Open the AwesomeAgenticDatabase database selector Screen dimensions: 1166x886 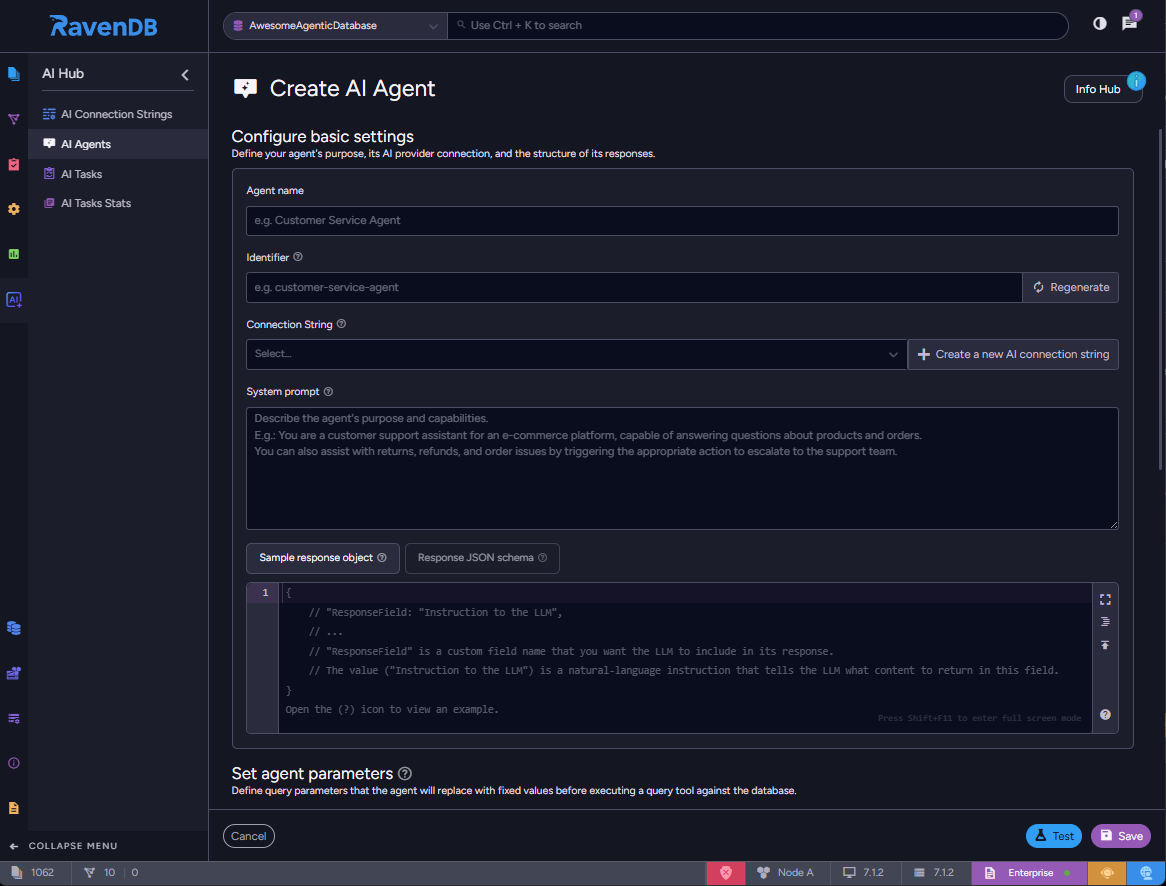pos(335,25)
